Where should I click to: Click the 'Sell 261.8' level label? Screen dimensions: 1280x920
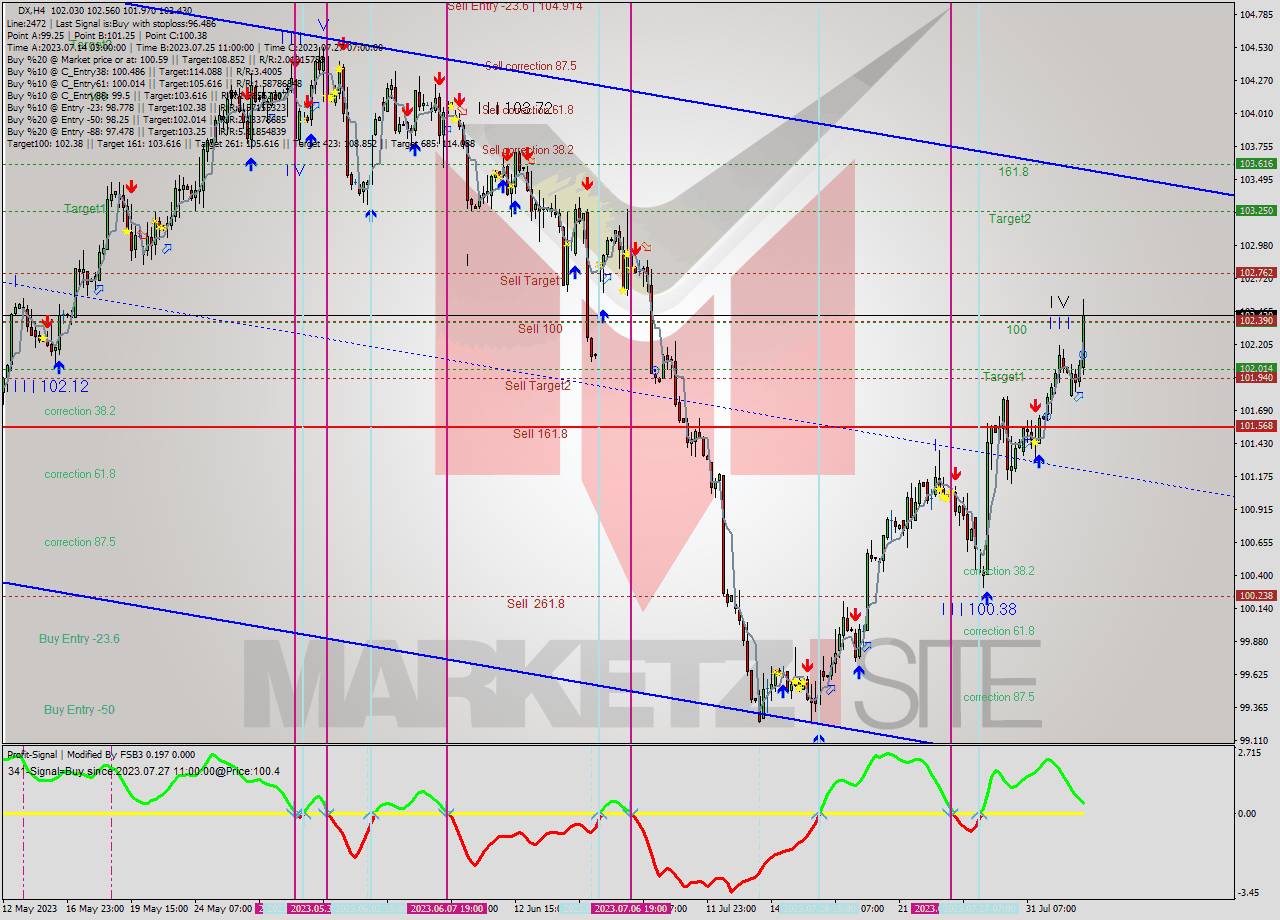coord(535,604)
